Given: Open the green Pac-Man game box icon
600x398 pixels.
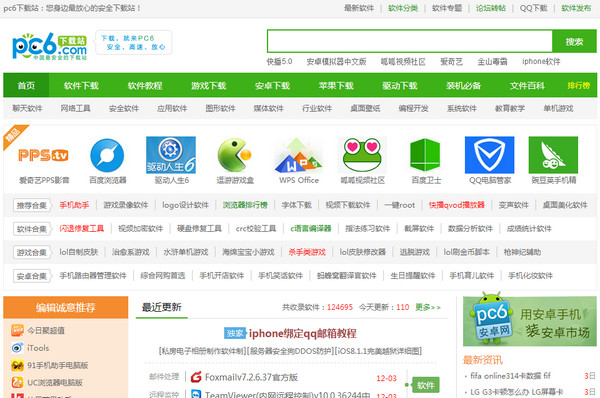Looking at the screenshot, I should pyautogui.click(x=235, y=155).
